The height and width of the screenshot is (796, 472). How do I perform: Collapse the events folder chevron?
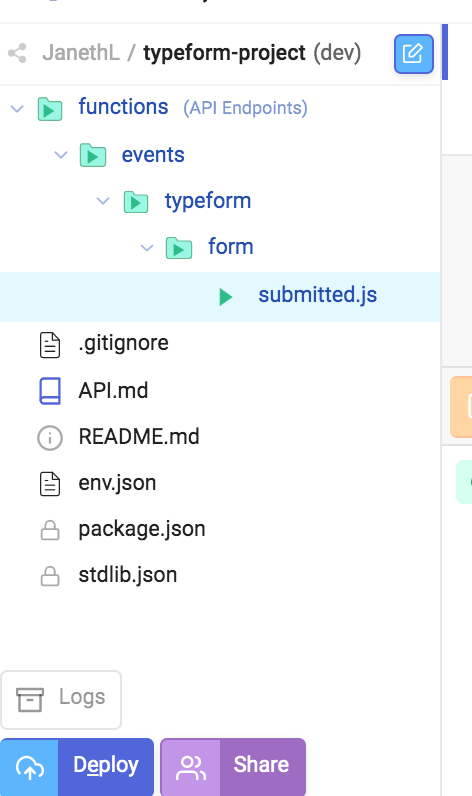61,155
